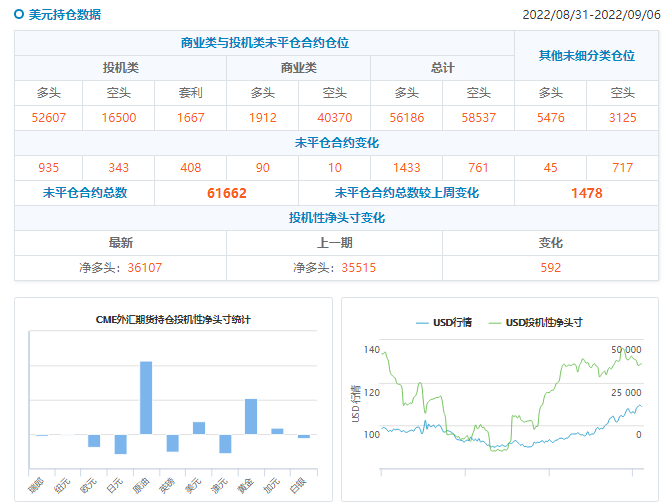
Task: Click the tall 原油 bar in chart
Action: pyautogui.click(x=146, y=397)
